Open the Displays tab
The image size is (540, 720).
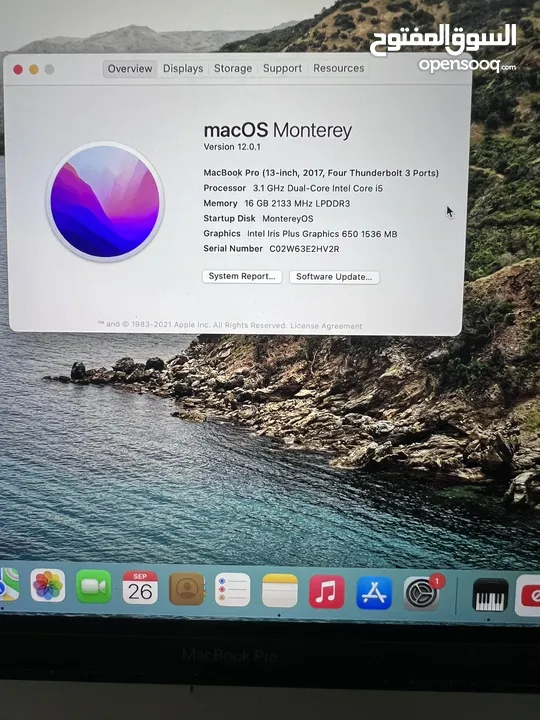(183, 69)
